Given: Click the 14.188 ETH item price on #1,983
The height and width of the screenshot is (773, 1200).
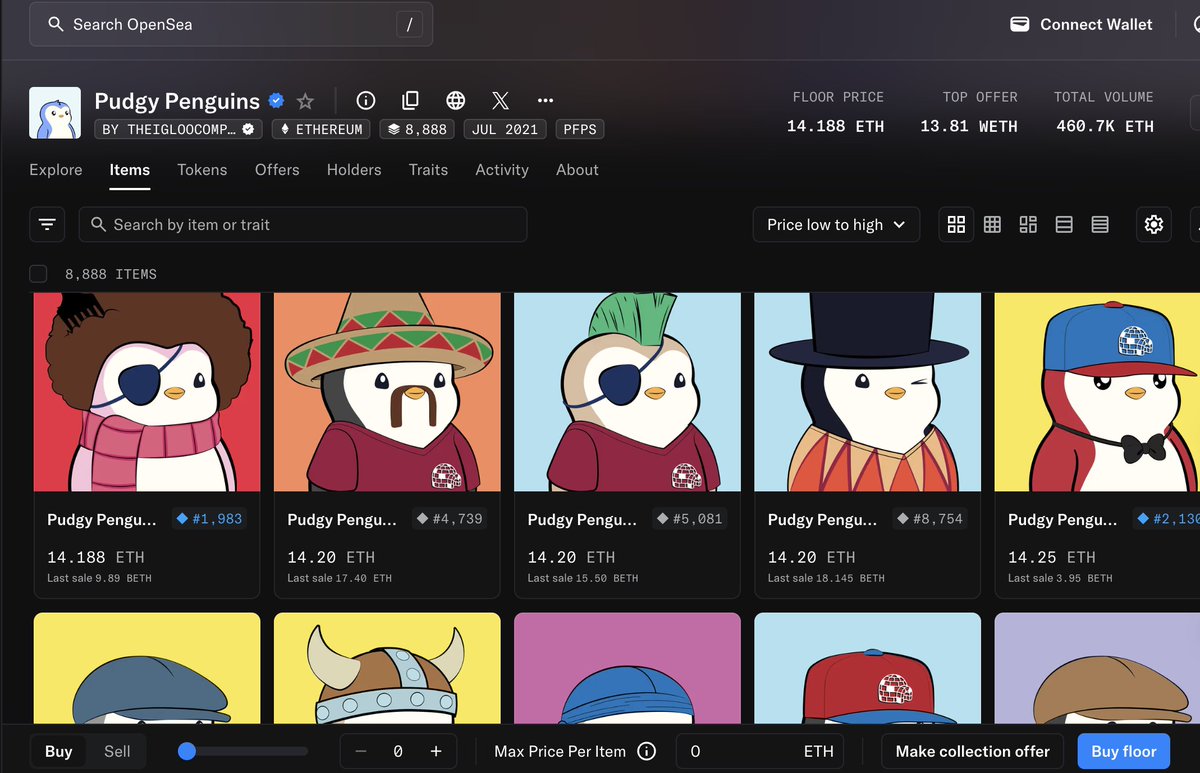Looking at the screenshot, I should (96, 557).
